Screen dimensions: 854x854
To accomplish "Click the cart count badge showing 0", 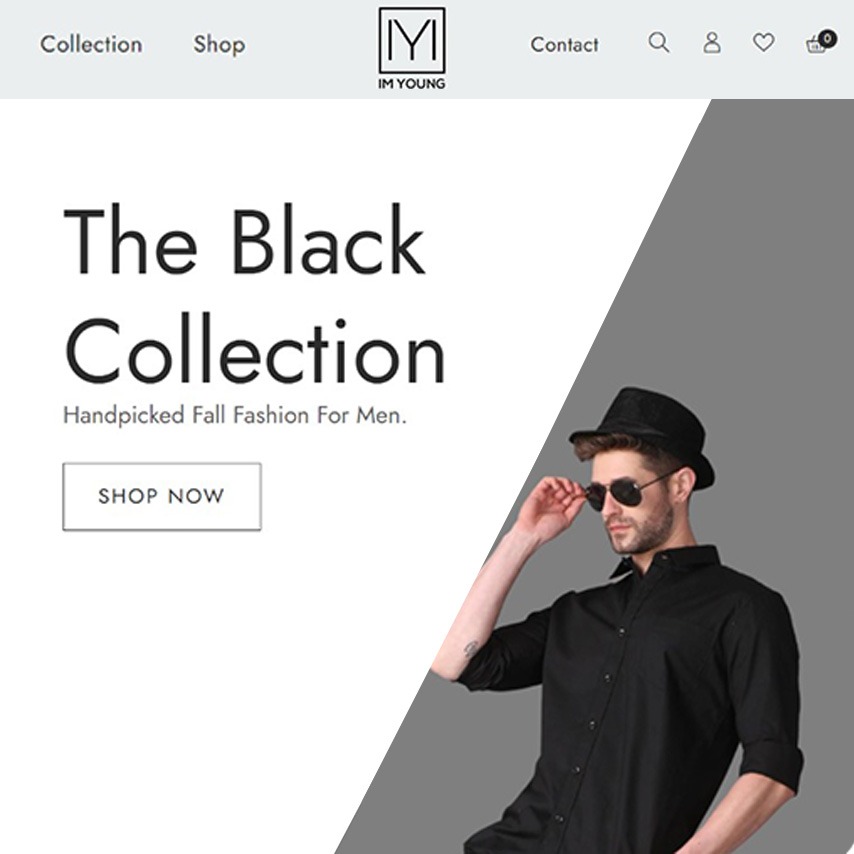I will coord(827,39).
